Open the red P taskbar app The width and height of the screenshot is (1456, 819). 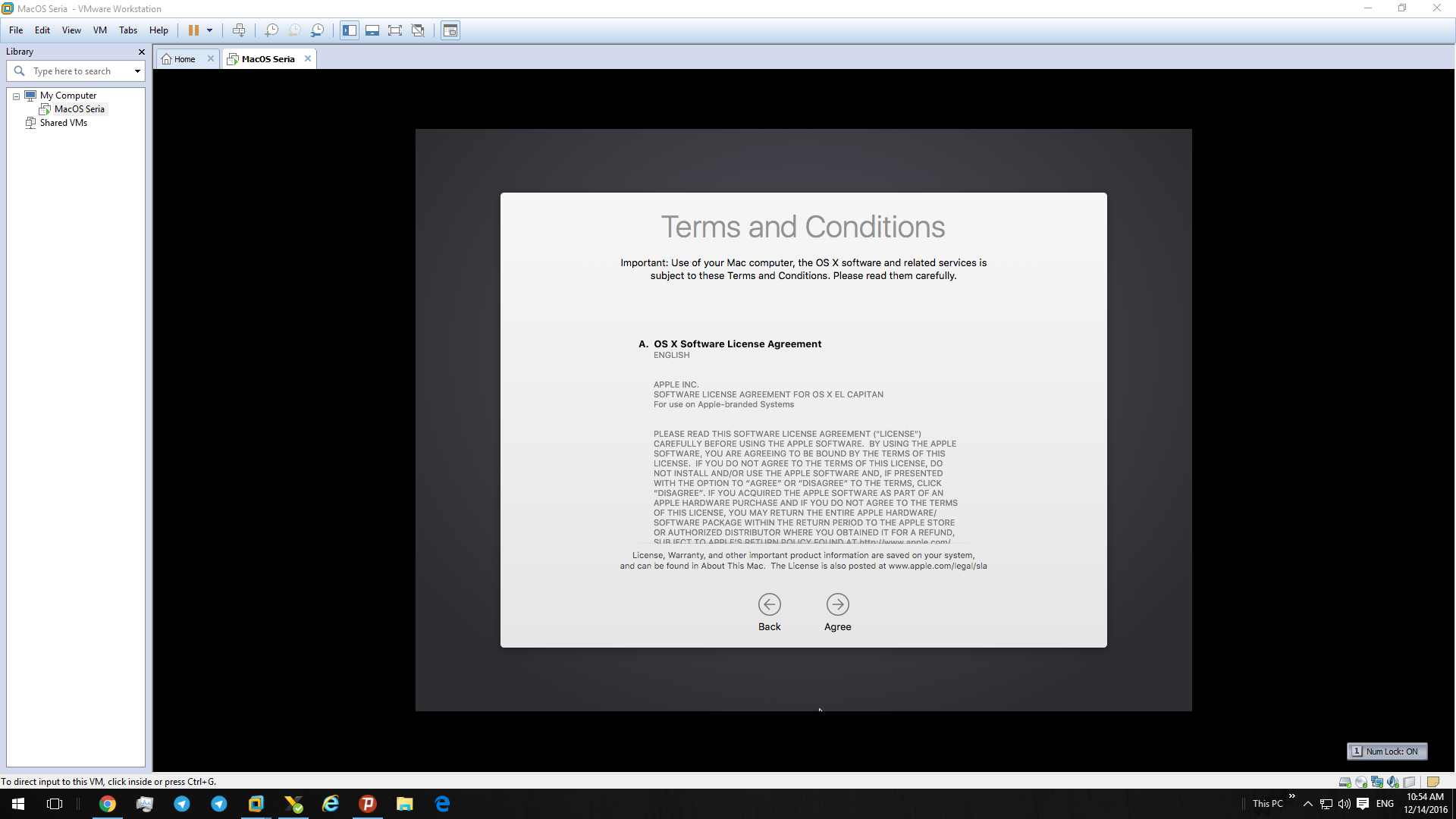coord(368,804)
